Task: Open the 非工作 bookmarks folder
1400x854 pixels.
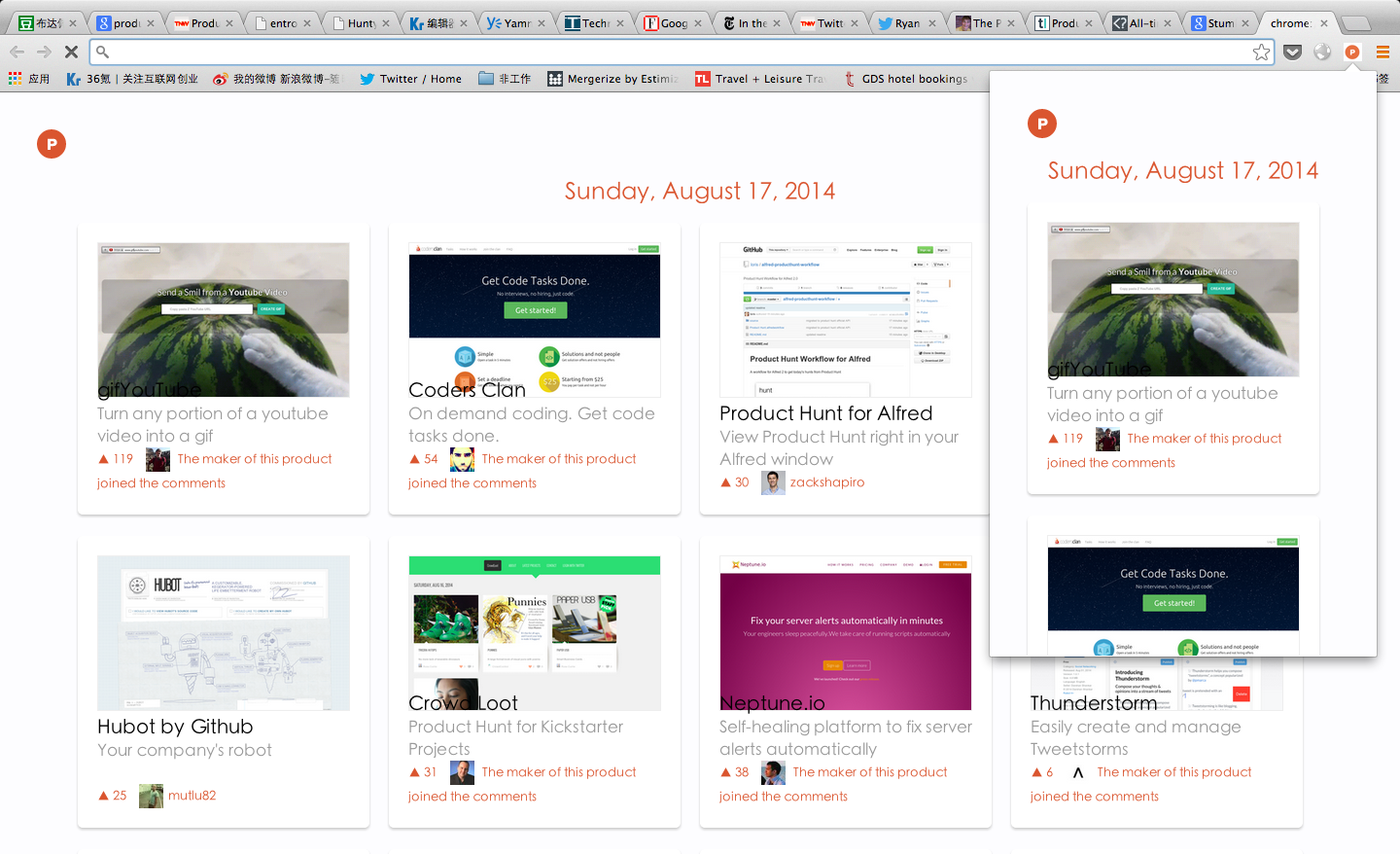Action: [505, 79]
